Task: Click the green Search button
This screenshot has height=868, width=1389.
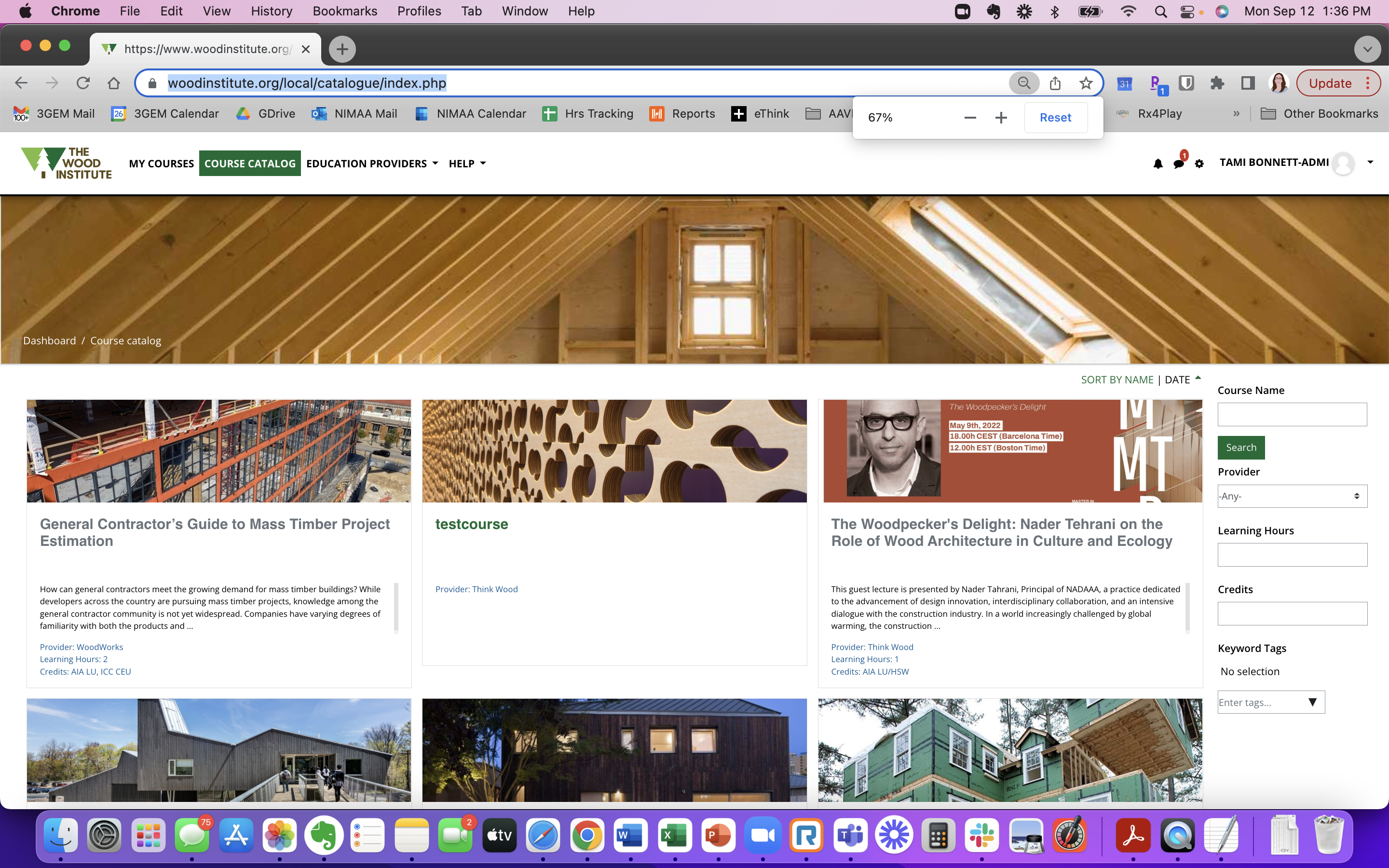Action: click(x=1241, y=447)
